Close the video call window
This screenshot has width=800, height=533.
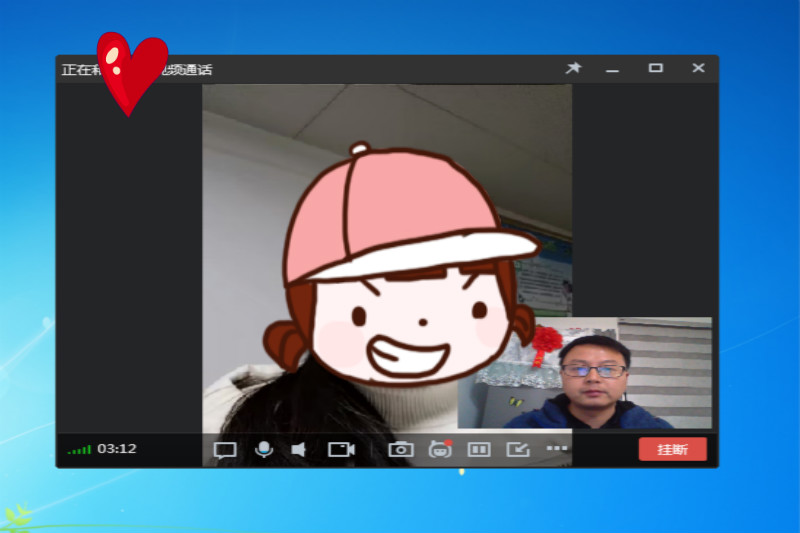[698, 69]
